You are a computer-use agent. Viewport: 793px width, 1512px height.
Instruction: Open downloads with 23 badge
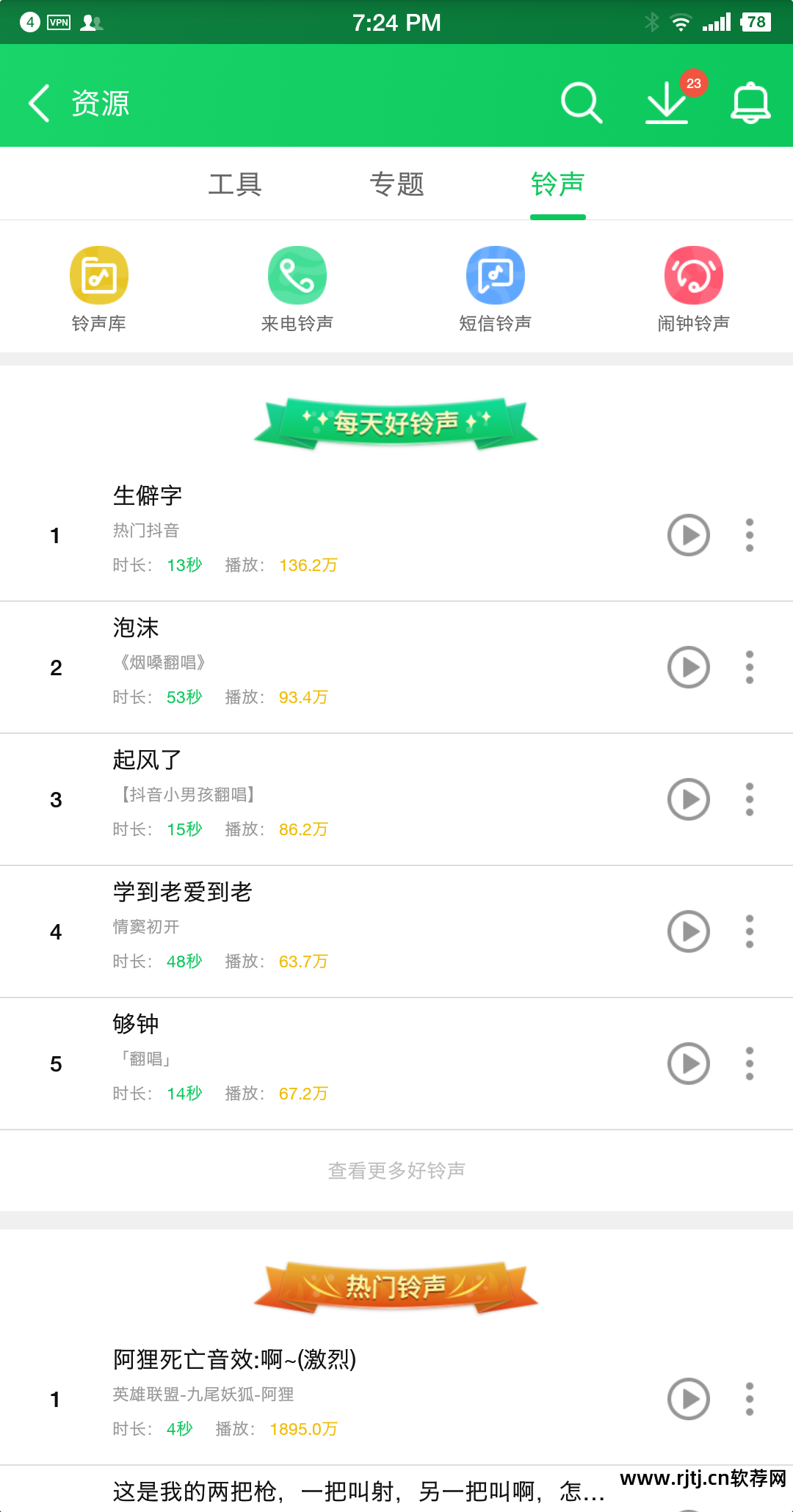[667, 103]
